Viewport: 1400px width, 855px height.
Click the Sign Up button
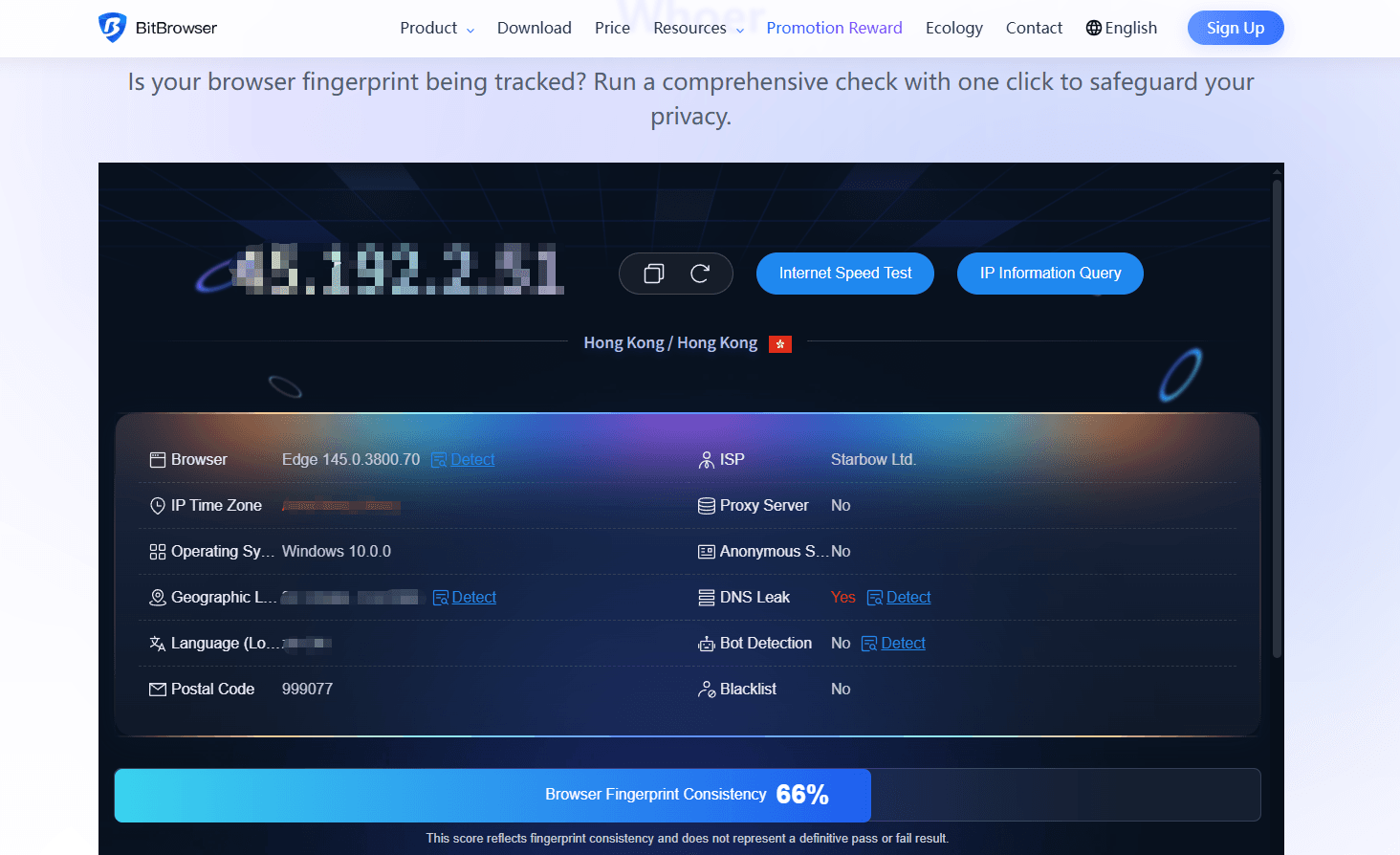(1236, 28)
